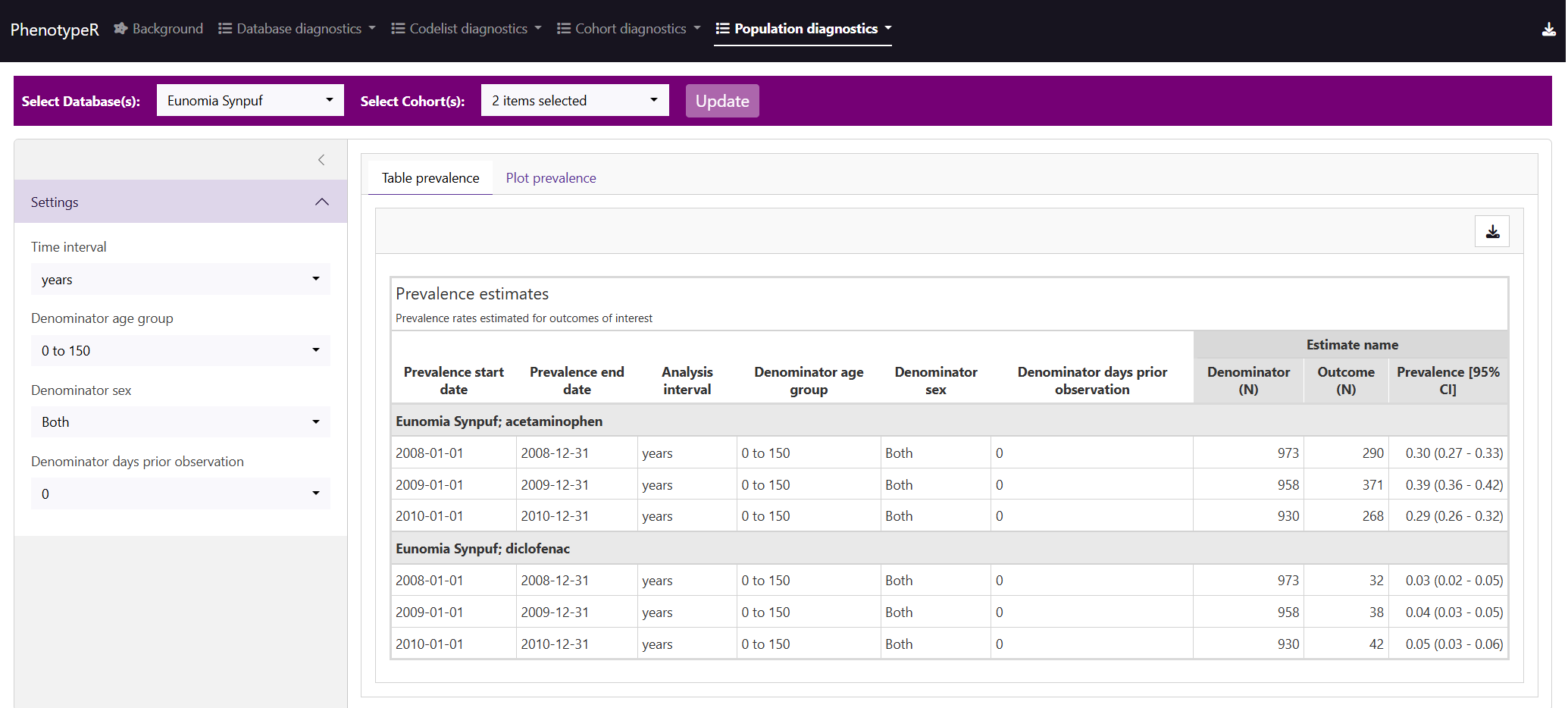Select the Table prevalence tab
Viewport: 1568px width, 708px height.
pyautogui.click(x=430, y=178)
